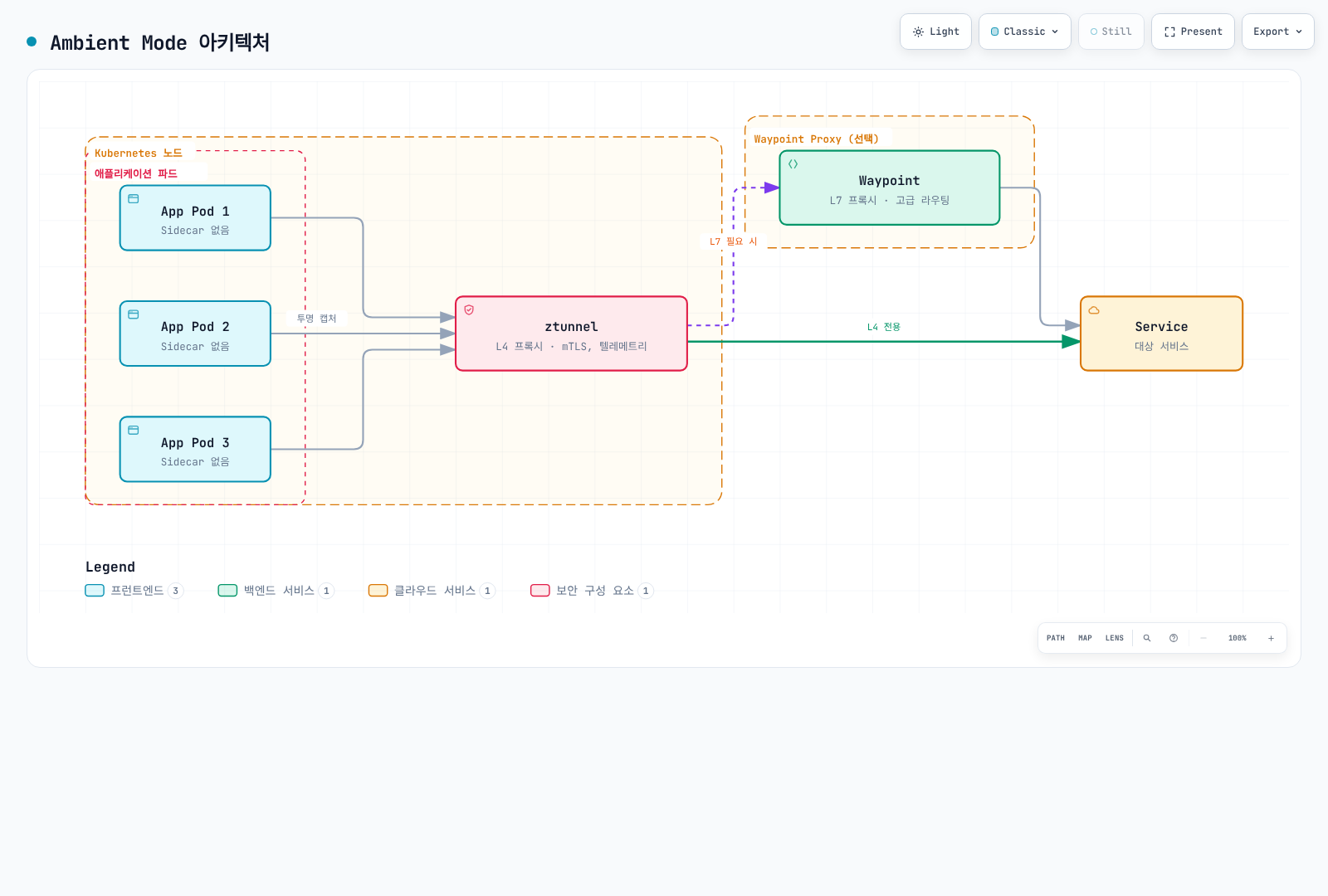1328x896 pixels.
Task: Click the 'L7 필요 시' edge label
Action: tap(733, 241)
